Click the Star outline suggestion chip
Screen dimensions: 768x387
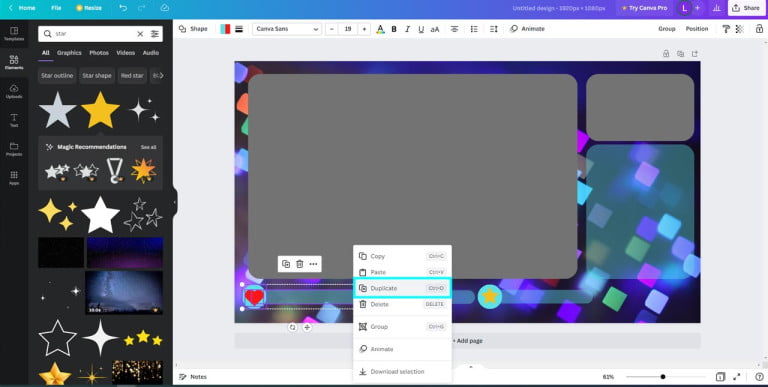[x=57, y=75]
